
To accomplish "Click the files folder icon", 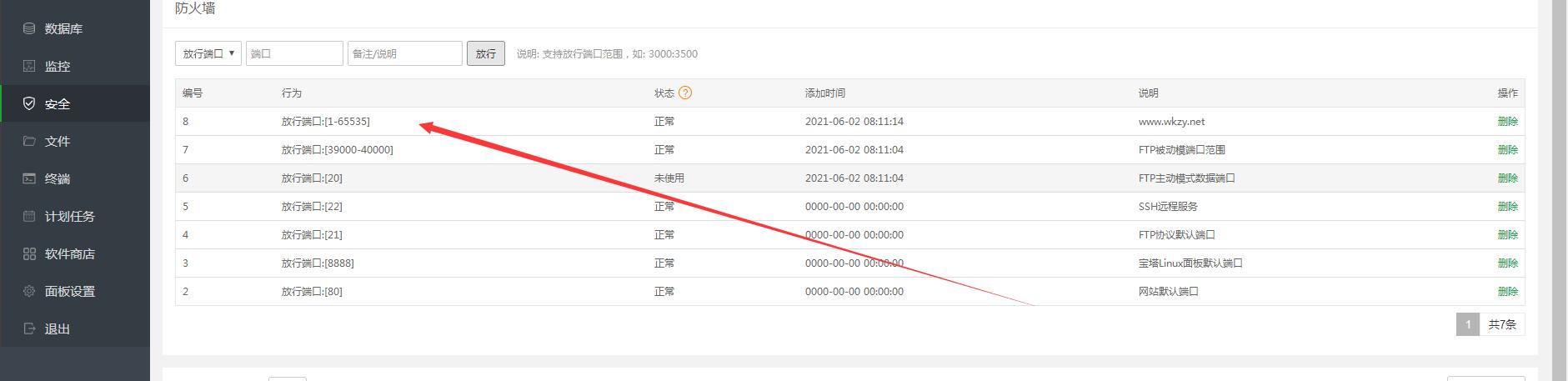I will tap(29, 141).
